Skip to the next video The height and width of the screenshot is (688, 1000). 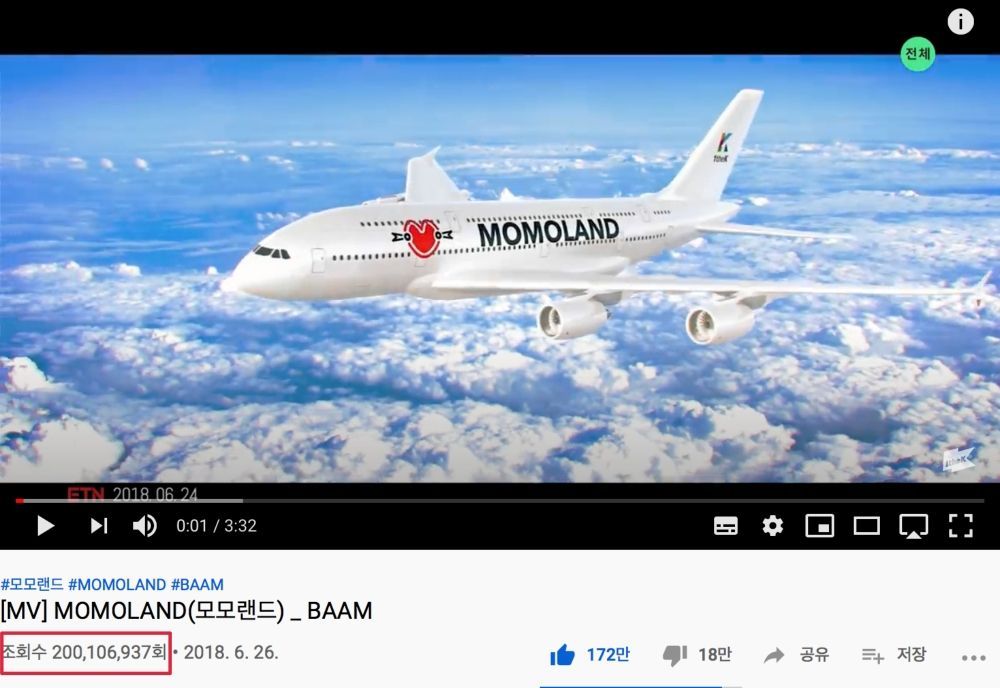[x=99, y=526]
